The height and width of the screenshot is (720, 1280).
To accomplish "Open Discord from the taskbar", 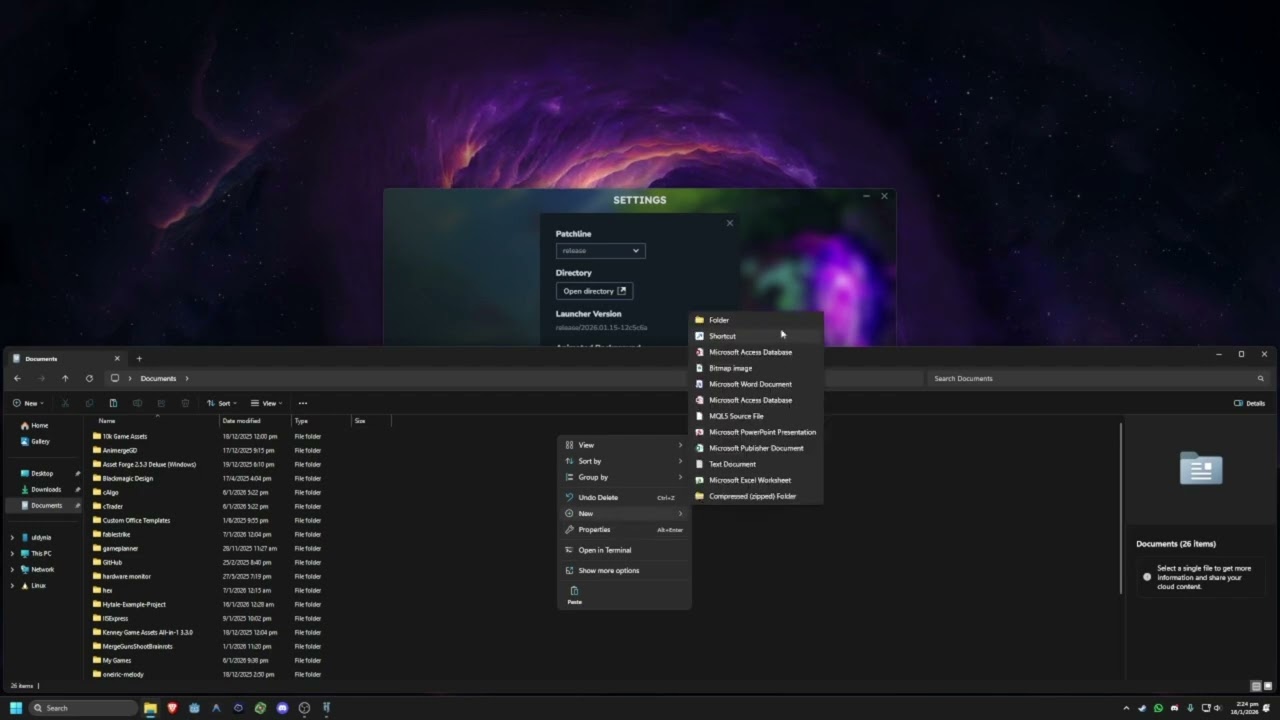I will [282, 708].
